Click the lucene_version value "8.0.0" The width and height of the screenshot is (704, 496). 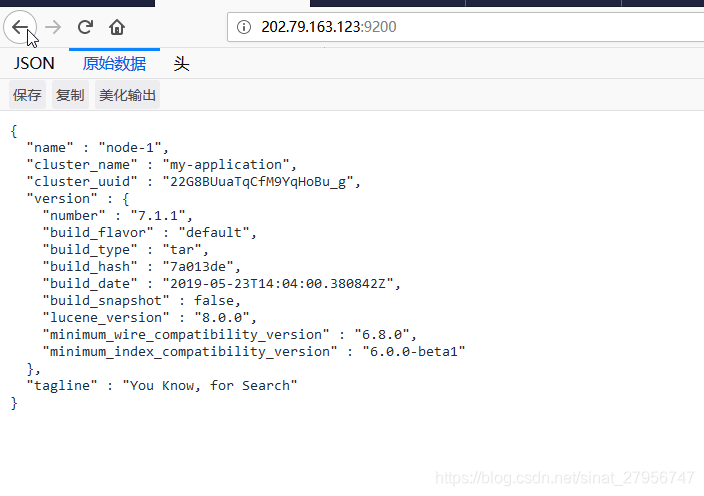(x=222, y=318)
